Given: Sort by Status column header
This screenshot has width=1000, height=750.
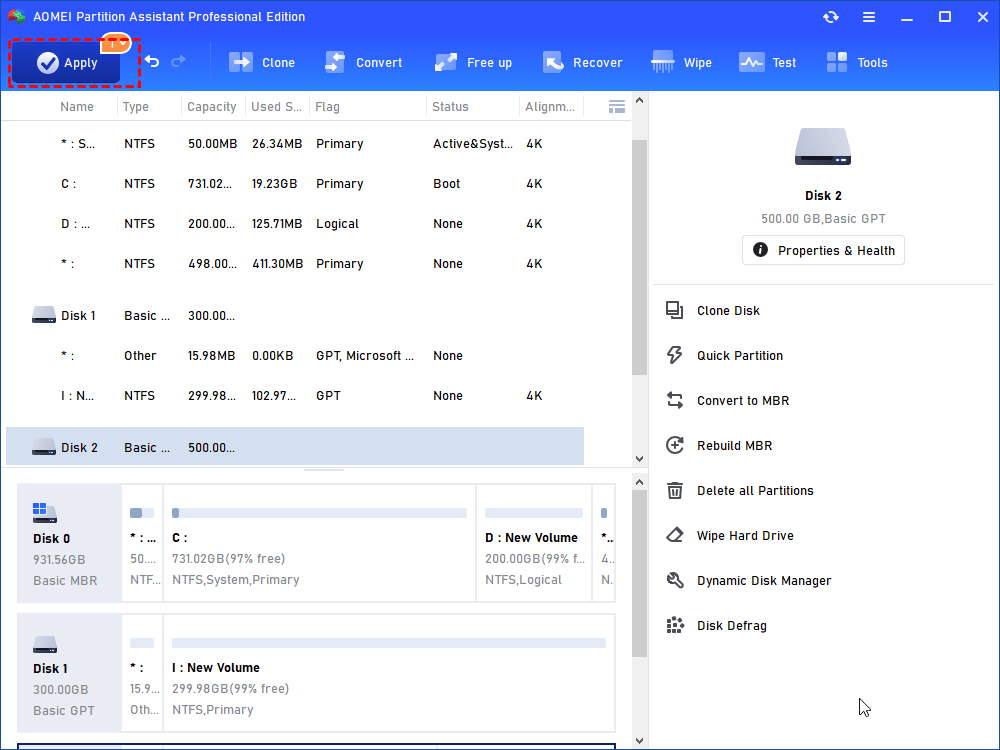Looking at the screenshot, I should click(450, 107).
